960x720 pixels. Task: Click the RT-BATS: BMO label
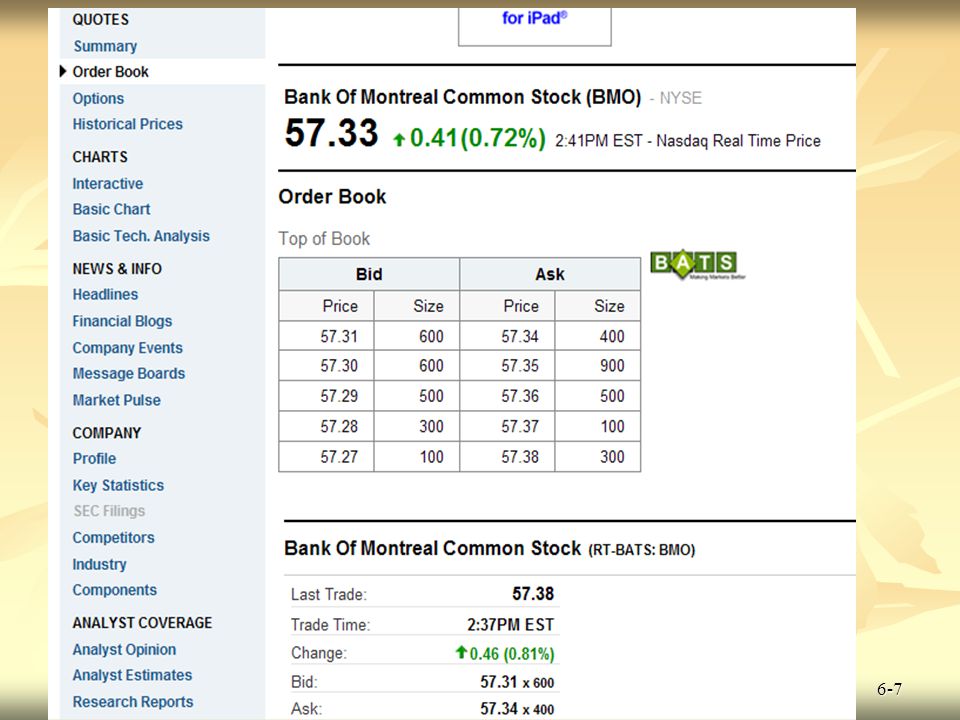click(x=642, y=550)
